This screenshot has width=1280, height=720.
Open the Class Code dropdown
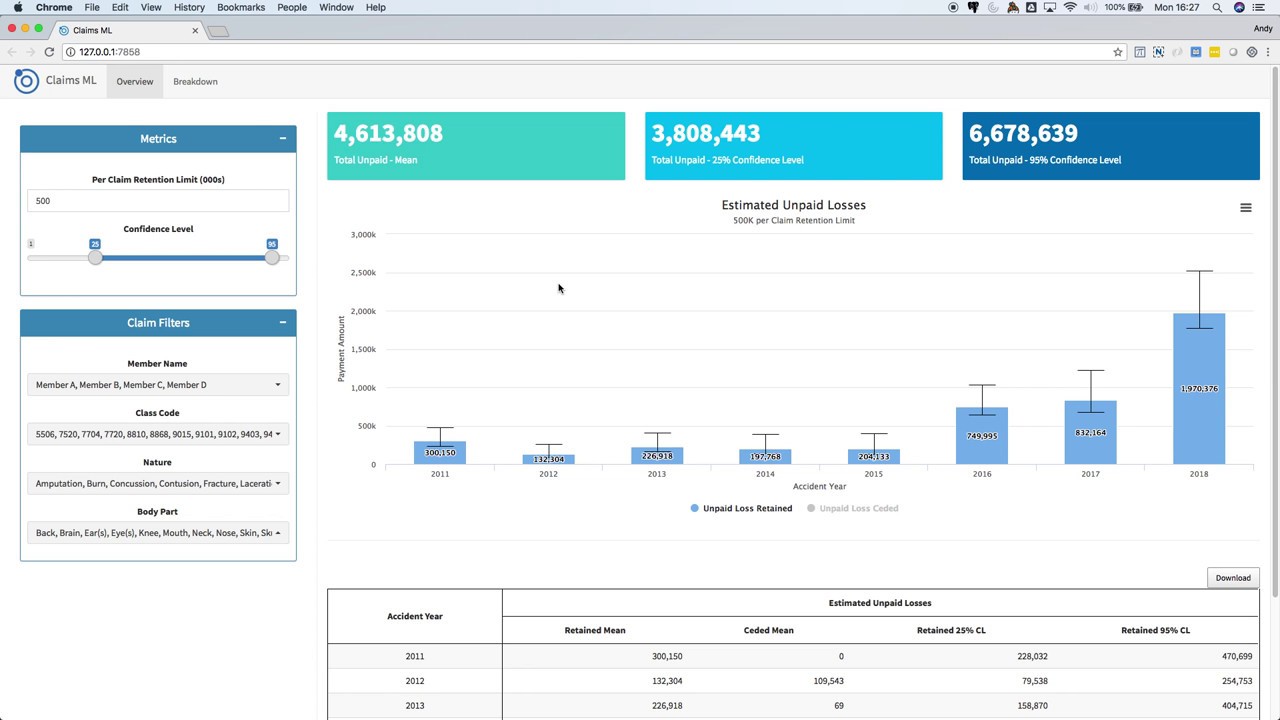(x=158, y=434)
